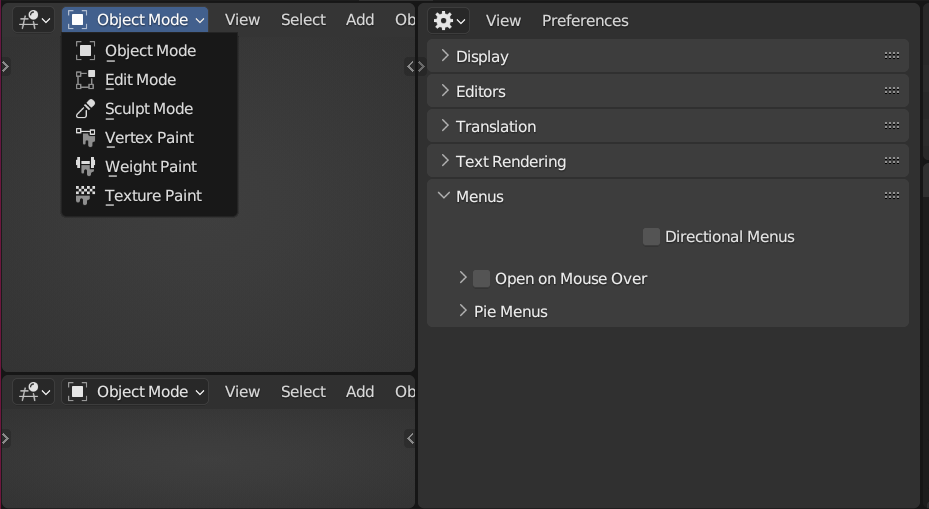Open Select menu in lower viewport header
The width and height of the screenshot is (929, 509).
pyautogui.click(x=303, y=392)
